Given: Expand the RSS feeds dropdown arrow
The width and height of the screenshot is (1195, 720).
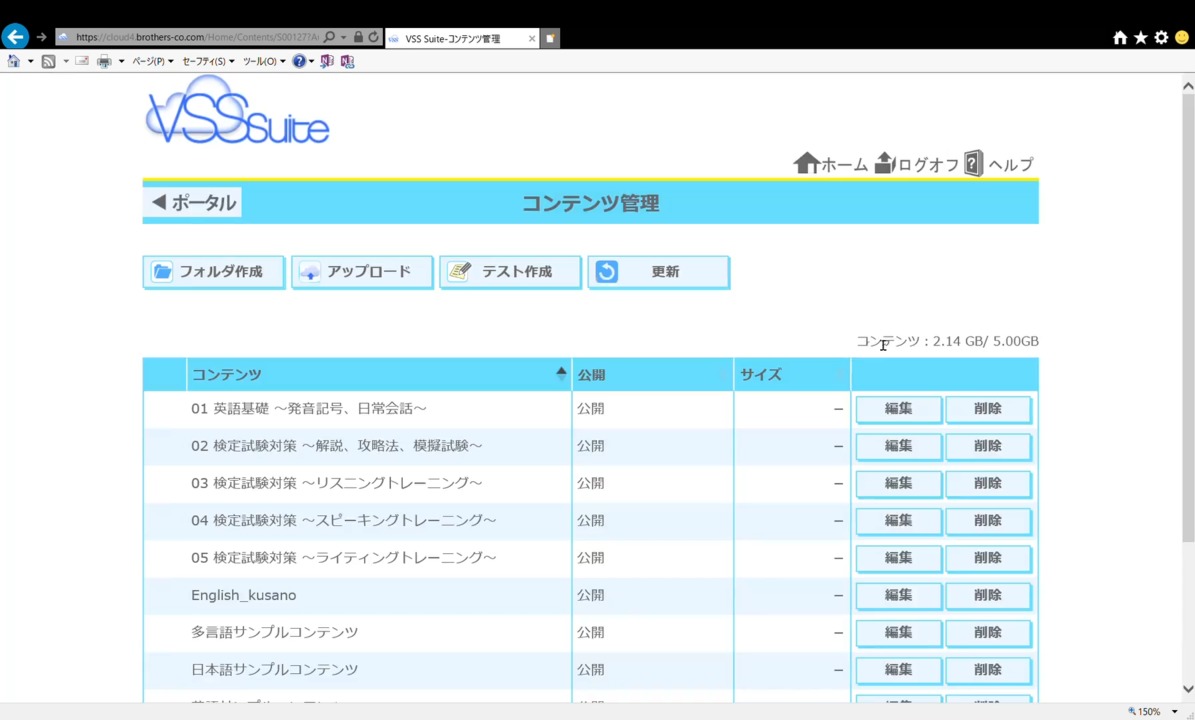Looking at the screenshot, I should tap(66, 61).
